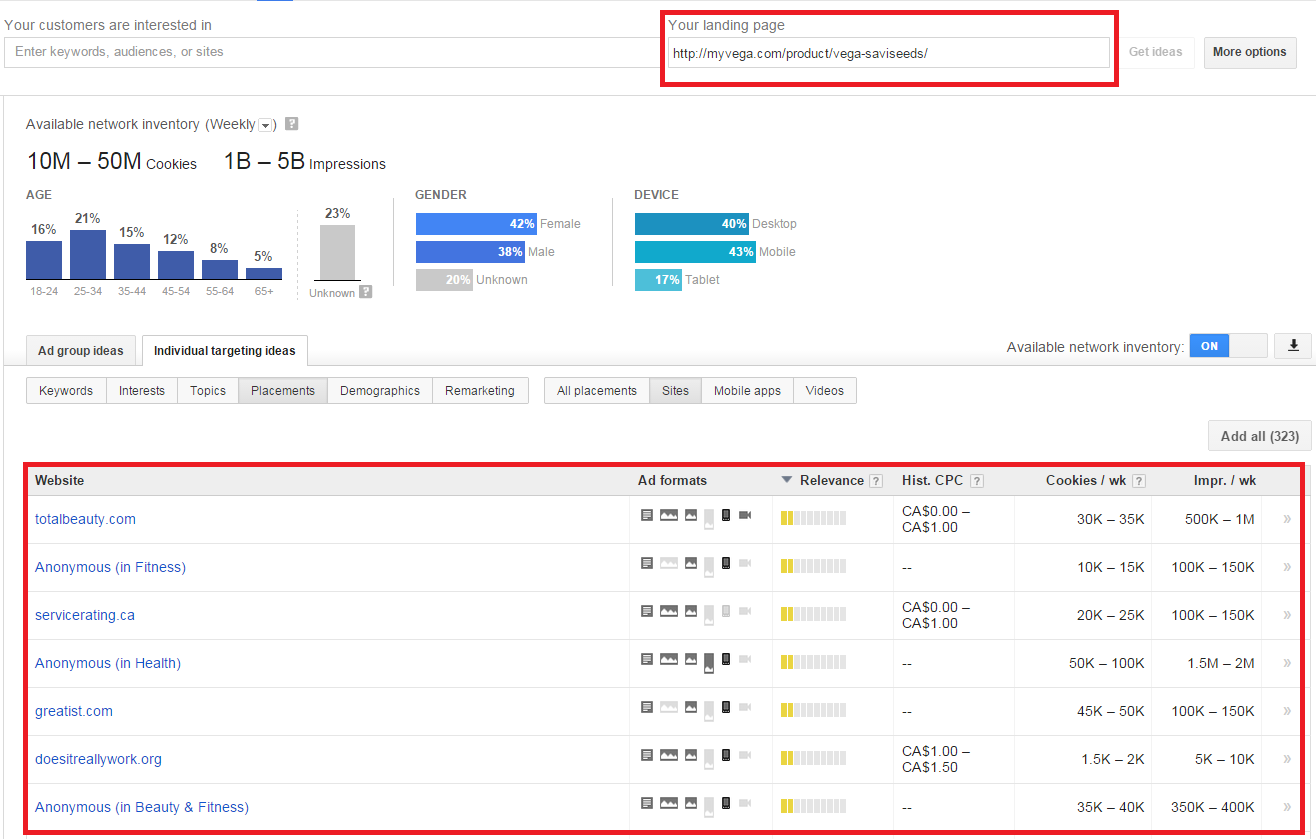Add greatist.com using its arrow icon
Viewport: 1316px width, 839px height.
point(1287,711)
